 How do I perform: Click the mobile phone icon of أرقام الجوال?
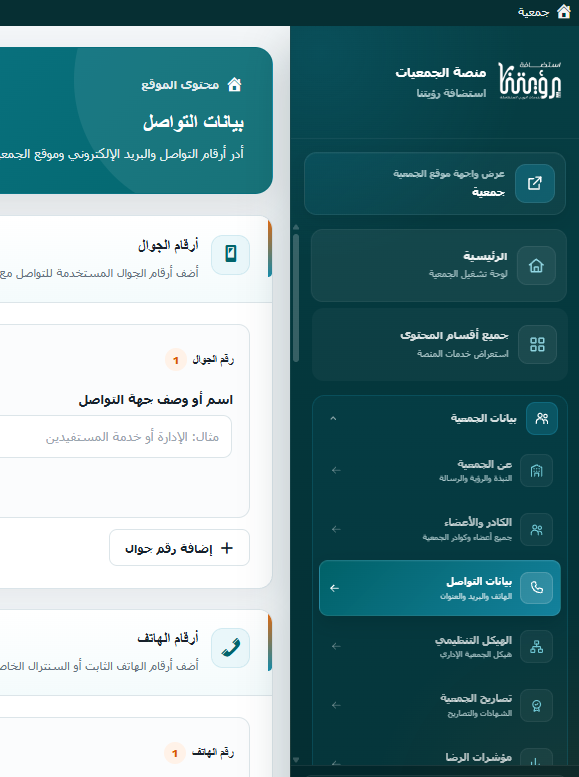pos(231,255)
